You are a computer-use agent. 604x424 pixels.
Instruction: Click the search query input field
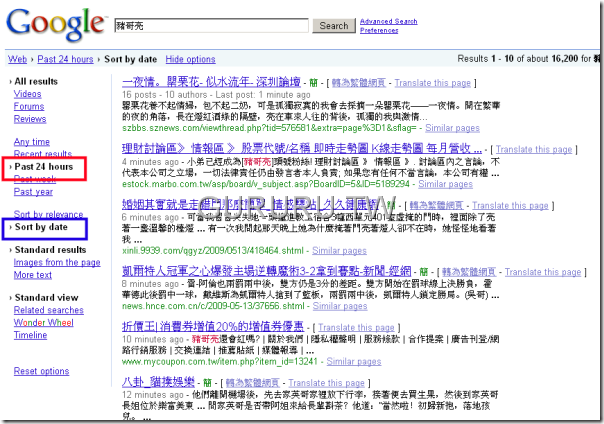(211, 26)
